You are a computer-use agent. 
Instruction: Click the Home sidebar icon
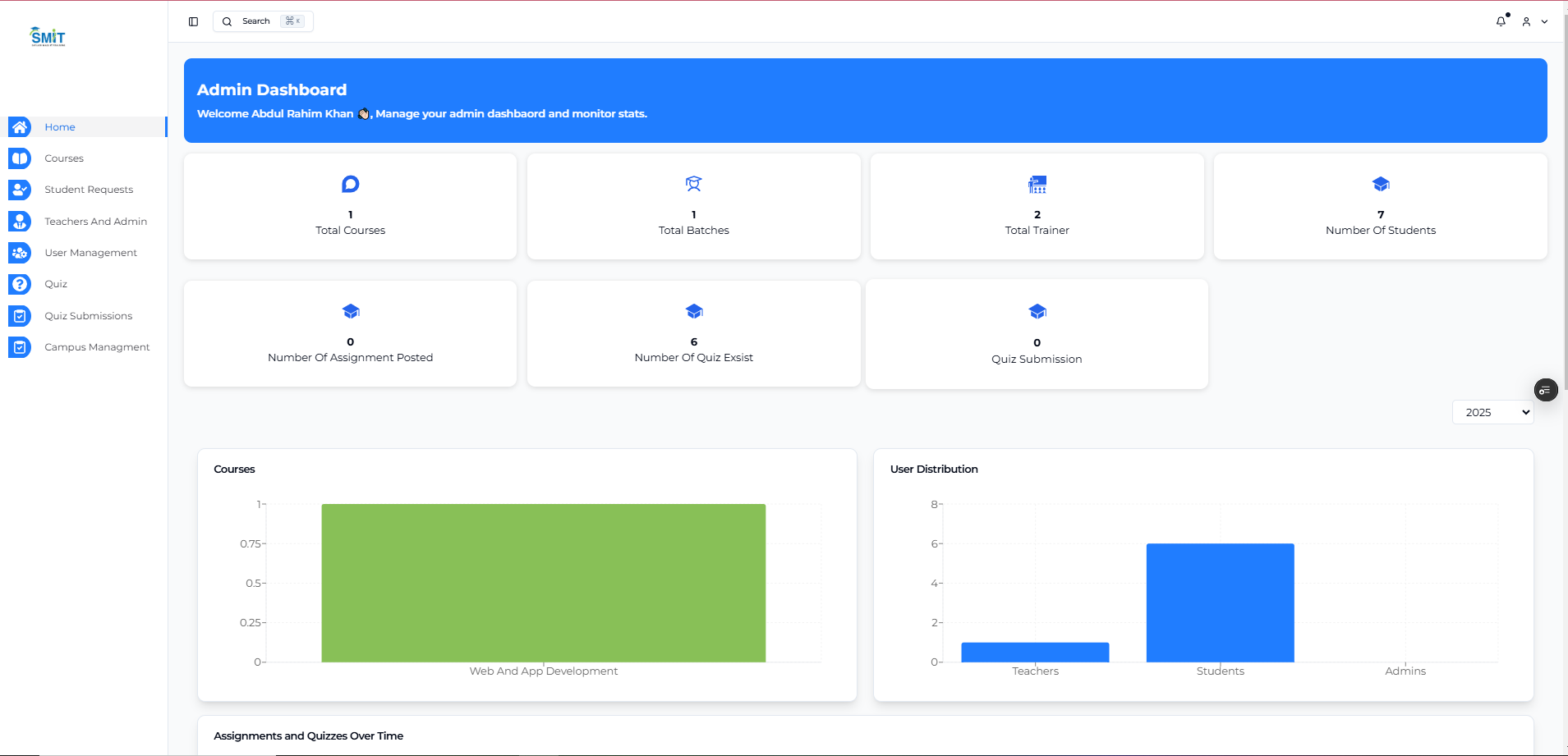[x=20, y=126]
